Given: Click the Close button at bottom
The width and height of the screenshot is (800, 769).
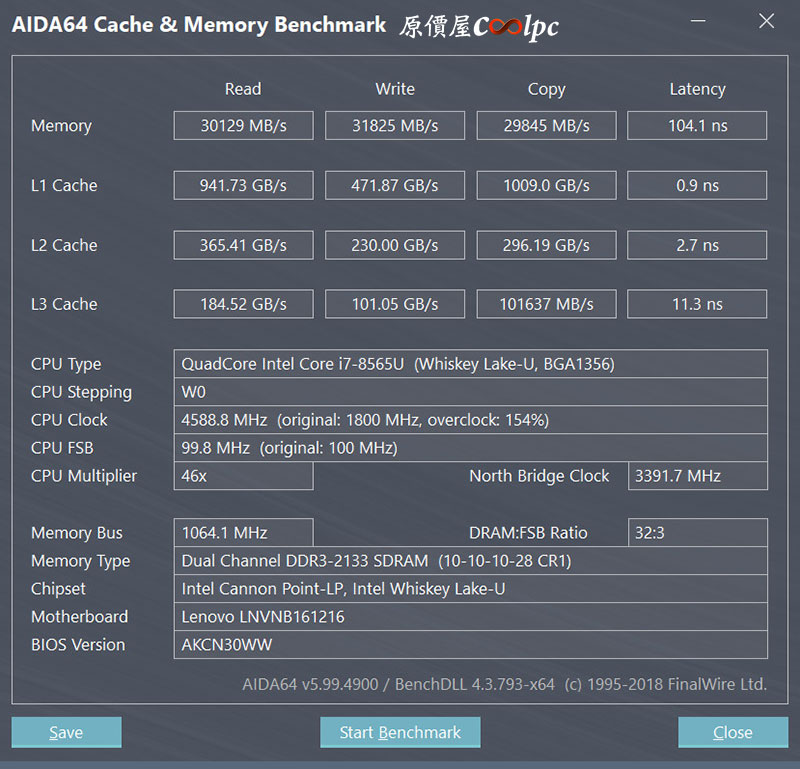Looking at the screenshot, I should pos(733,732).
